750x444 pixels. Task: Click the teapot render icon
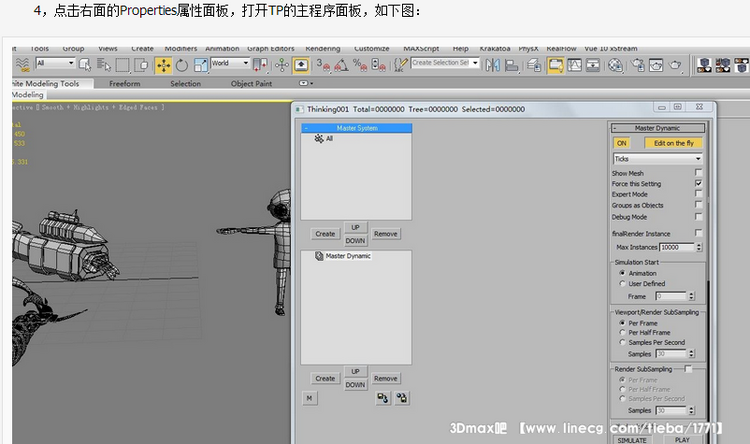pyautogui.click(x=677, y=65)
